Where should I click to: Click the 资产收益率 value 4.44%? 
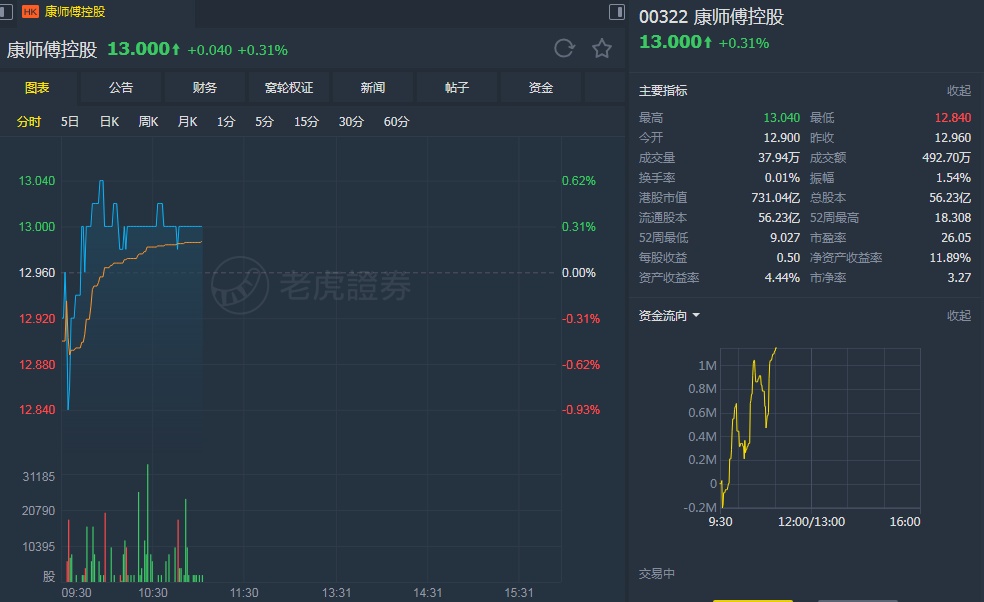tap(782, 277)
